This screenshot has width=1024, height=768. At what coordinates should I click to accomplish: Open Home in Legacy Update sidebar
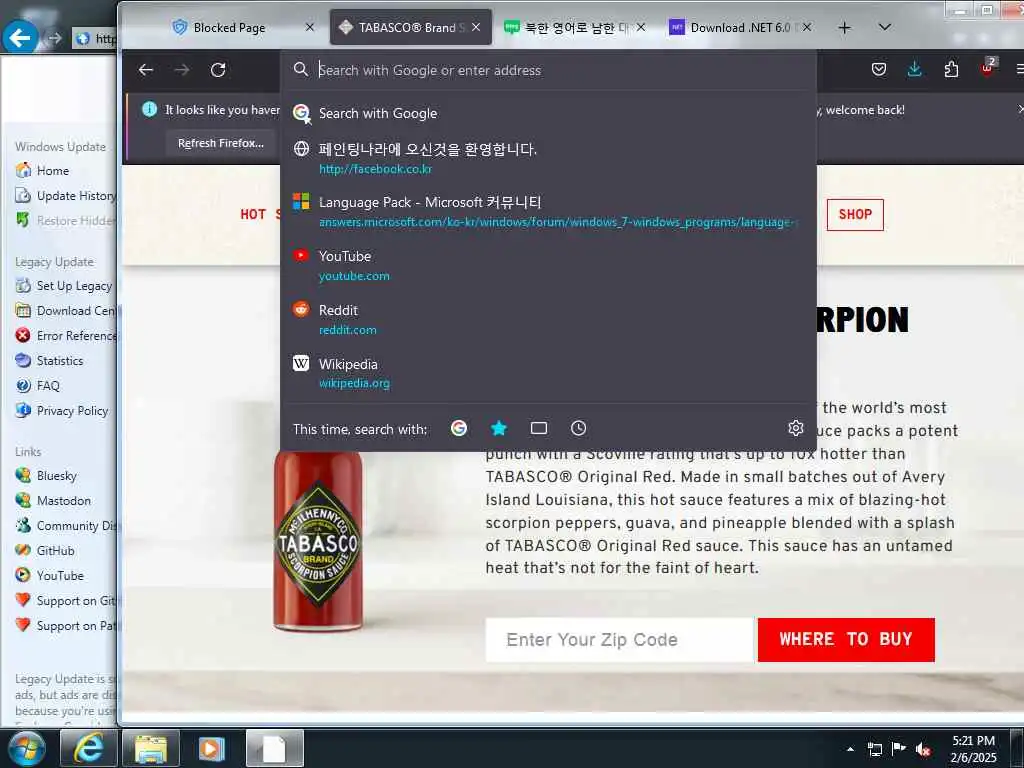(53, 170)
